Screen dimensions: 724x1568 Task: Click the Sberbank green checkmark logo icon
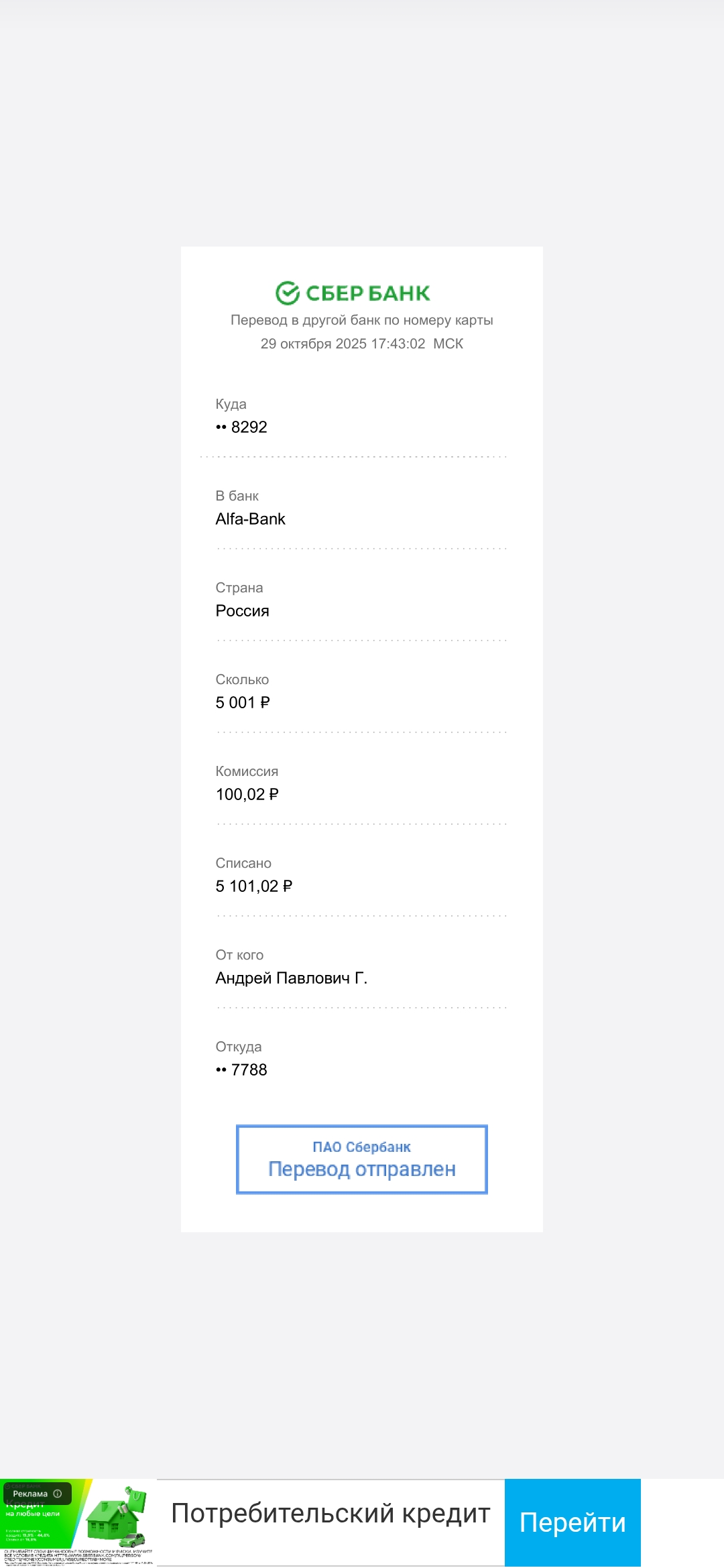pyautogui.click(x=288, y=293)
